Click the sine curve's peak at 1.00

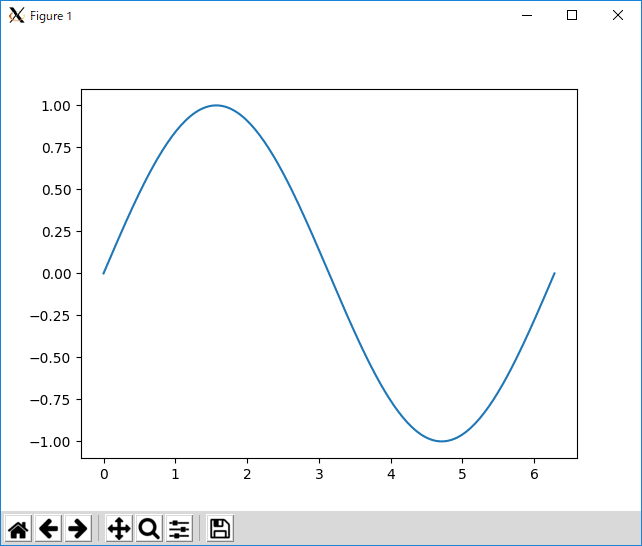(x=217, y=105)
